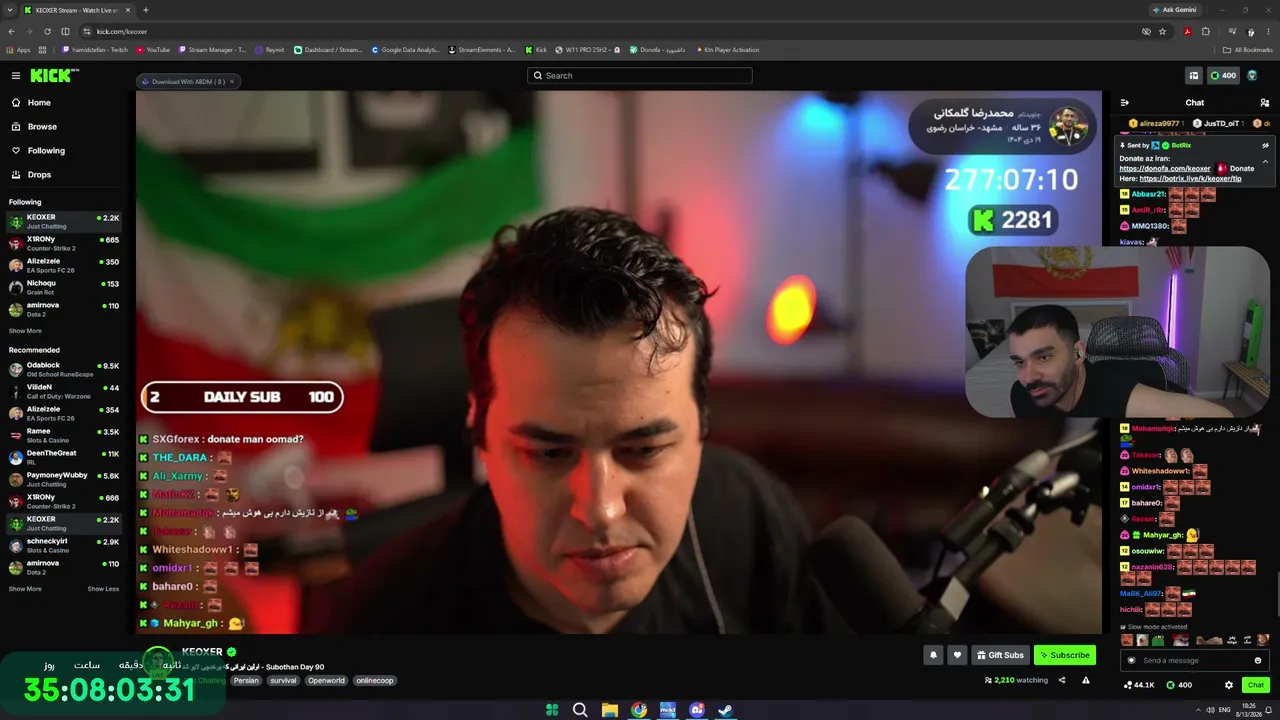The image size is (1280, 720).
Task: Open File Explorer from taskbar
Action: coord(609,710)
